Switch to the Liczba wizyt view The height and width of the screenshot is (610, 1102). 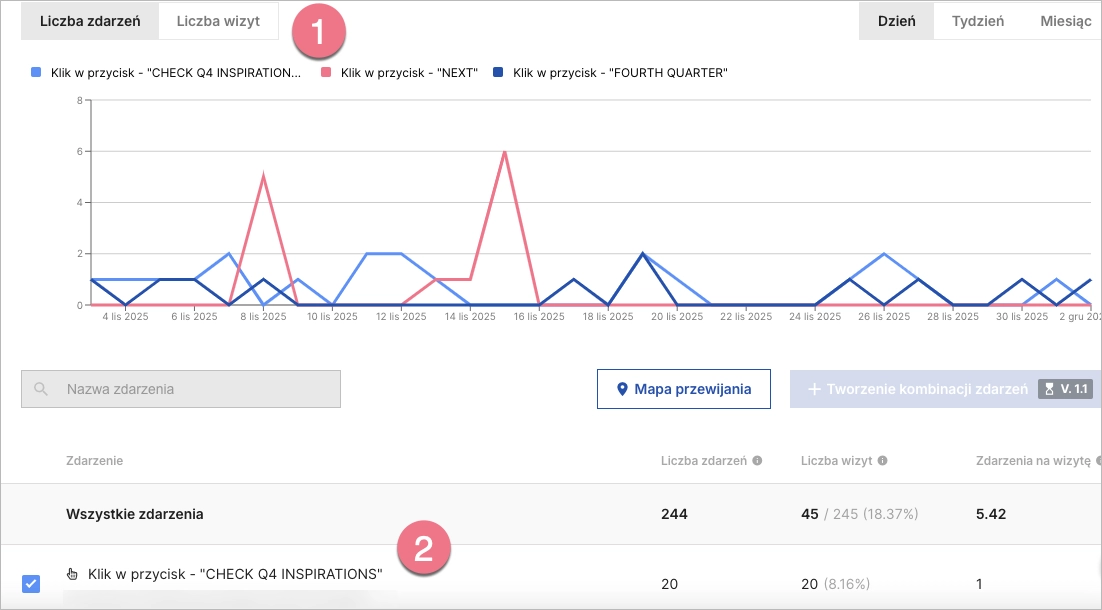[x=218, y=20]
